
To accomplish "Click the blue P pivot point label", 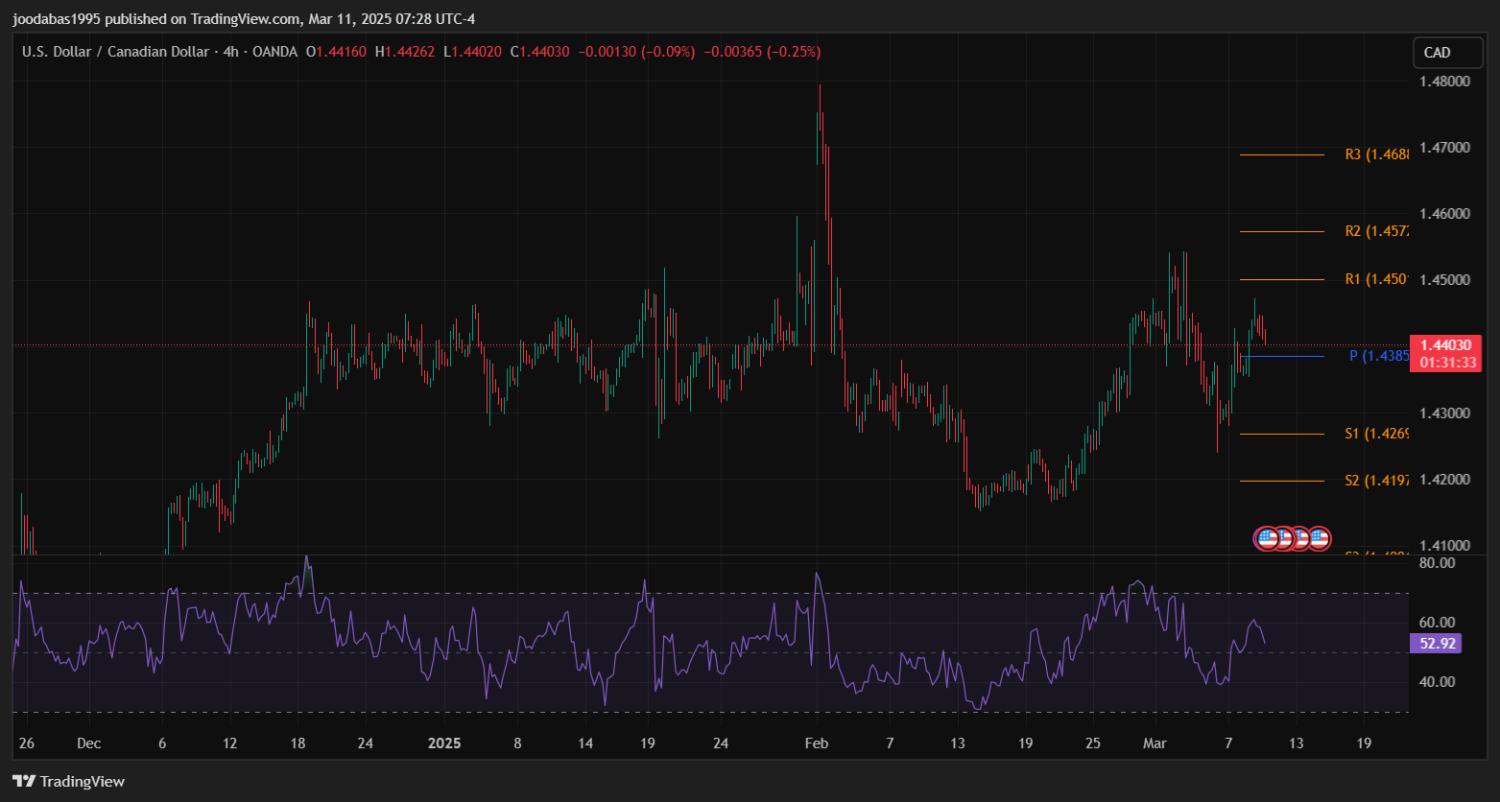I will click(1378, 356).
